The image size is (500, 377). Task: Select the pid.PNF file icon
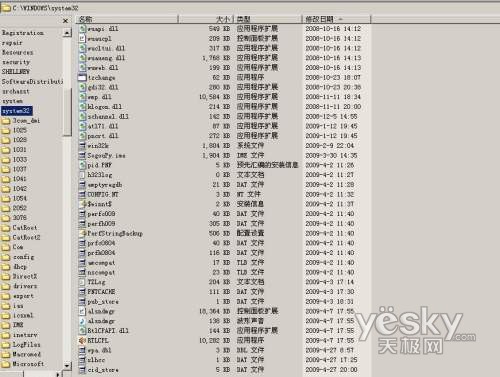(82, 165)
